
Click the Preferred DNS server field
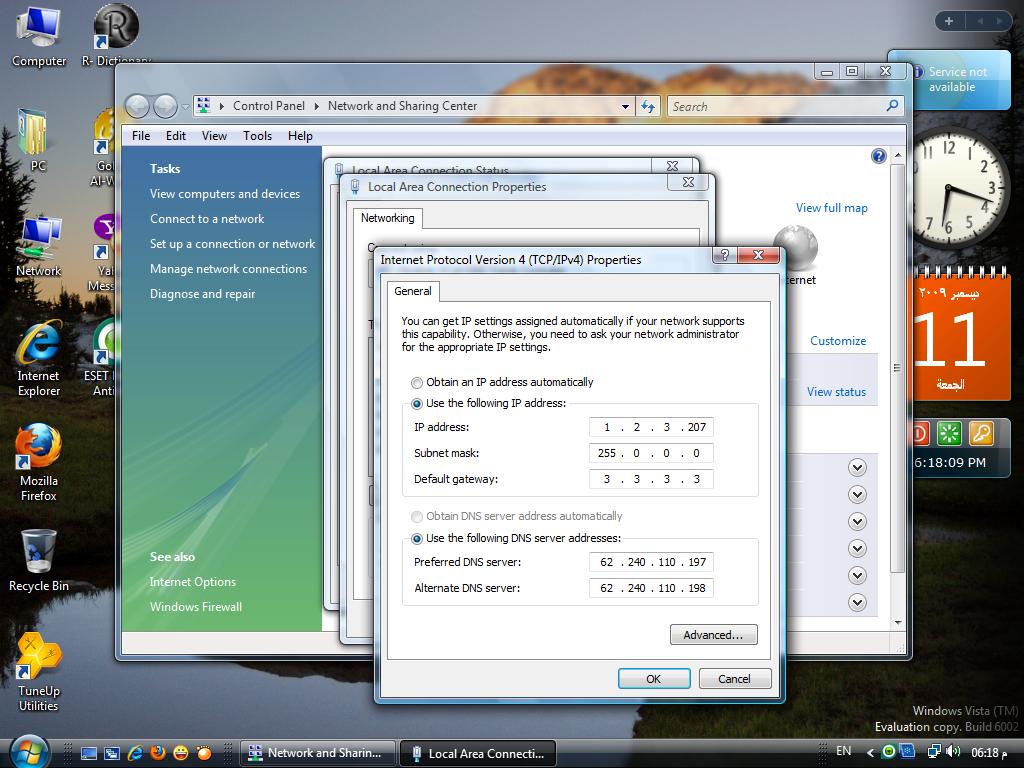click(x=652, y=563)
